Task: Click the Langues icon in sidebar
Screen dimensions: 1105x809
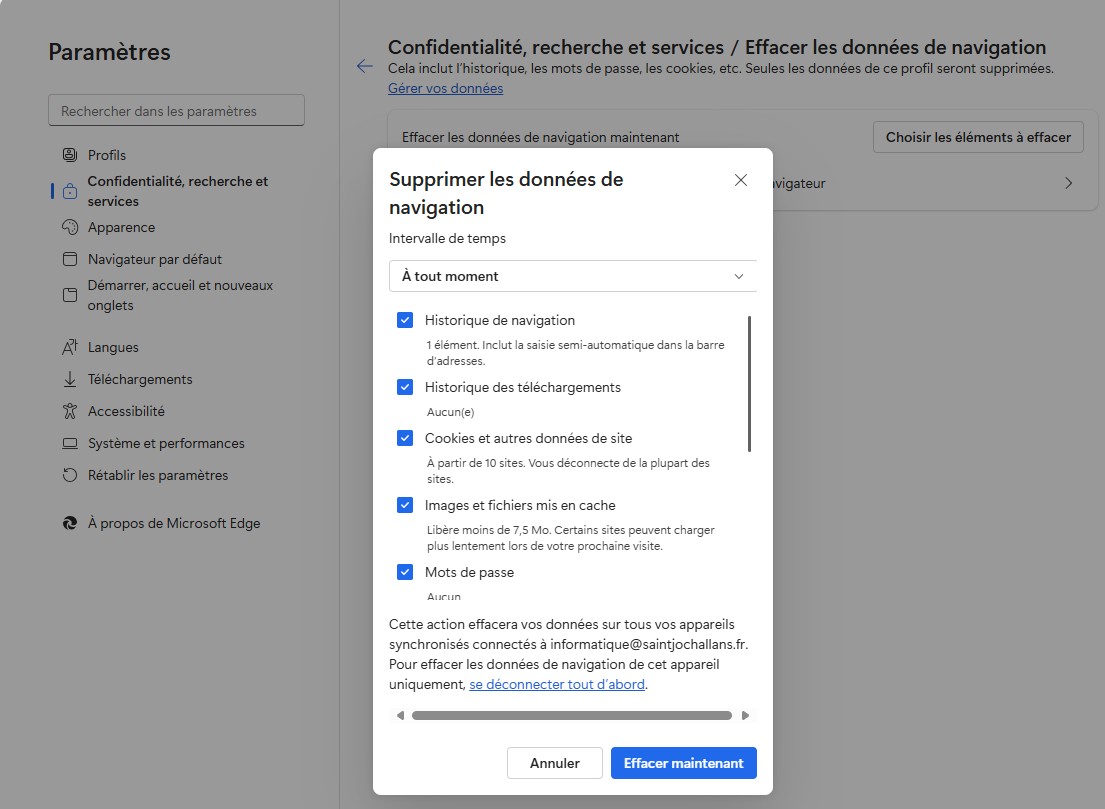Action: point(70,347)
